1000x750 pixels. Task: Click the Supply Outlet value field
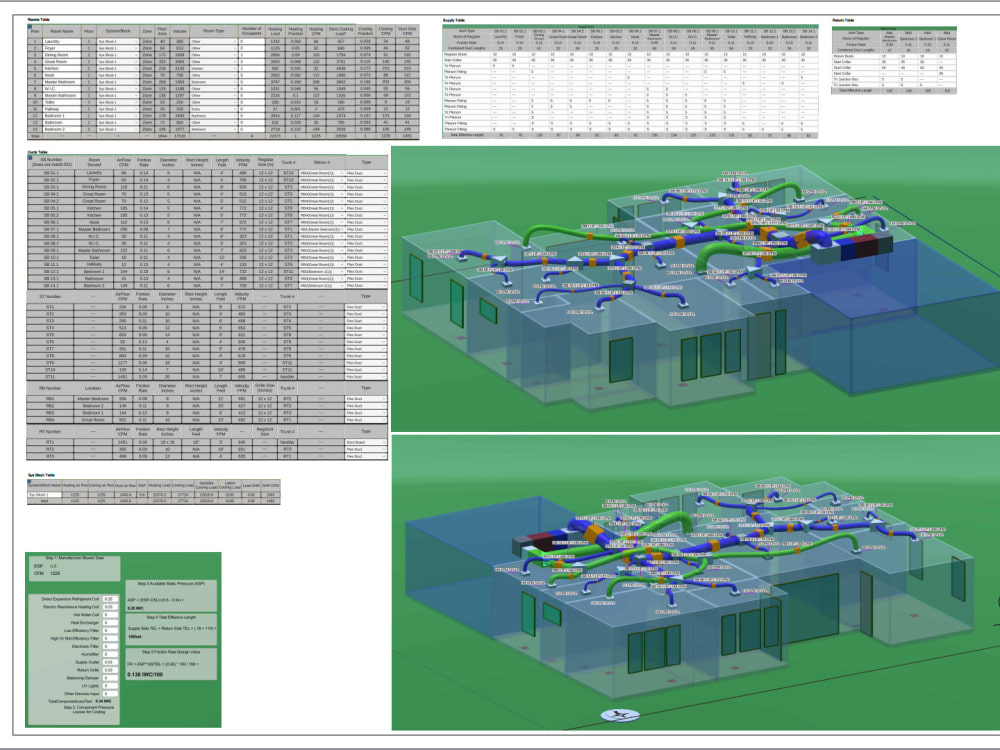(x=110, y=662)
